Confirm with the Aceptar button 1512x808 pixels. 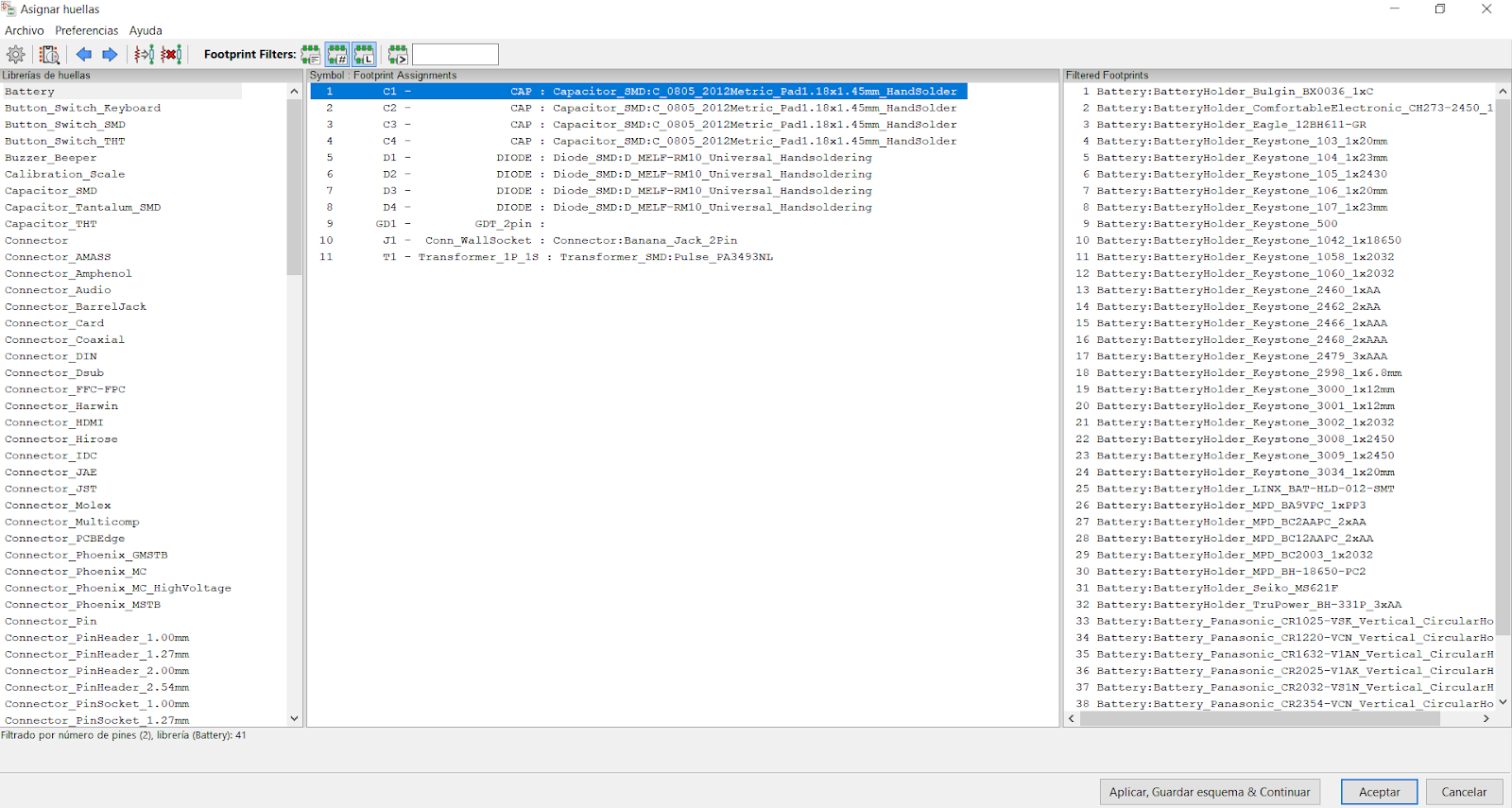click(x=1380, y=792)
